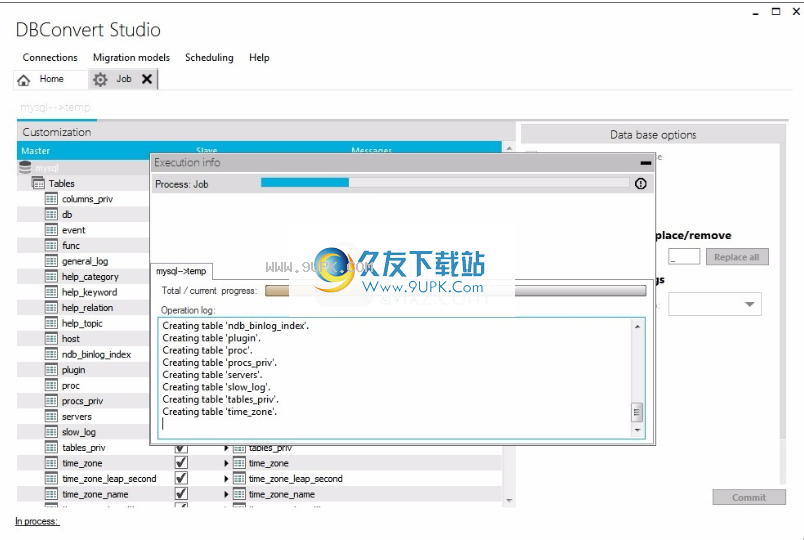
Task: Click the Tables folder icon
Action: tap(38, 183)
